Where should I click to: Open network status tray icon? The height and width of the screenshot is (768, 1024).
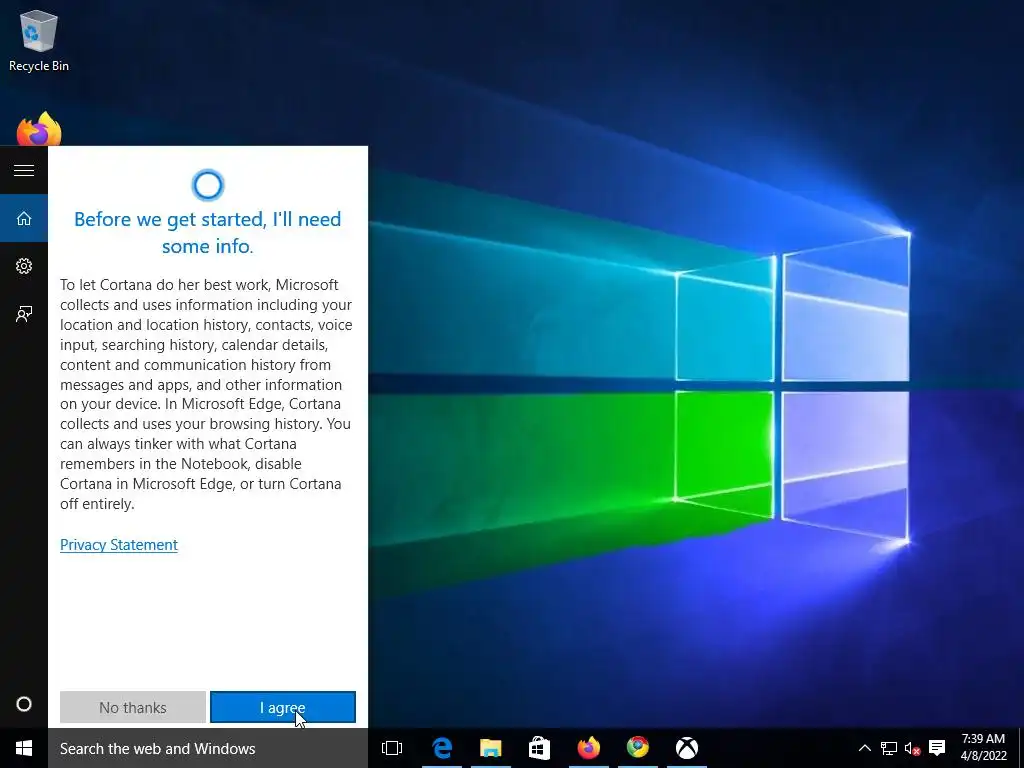(x=889, y=748)
